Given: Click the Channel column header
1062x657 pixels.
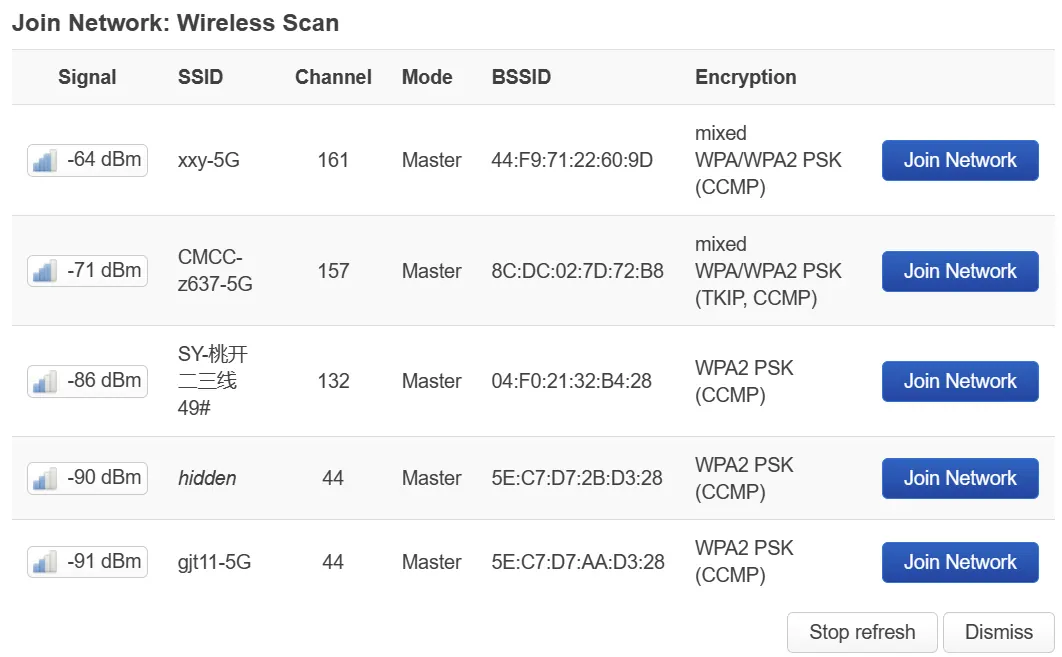Looking at the screenshot, I should (333, 77).
